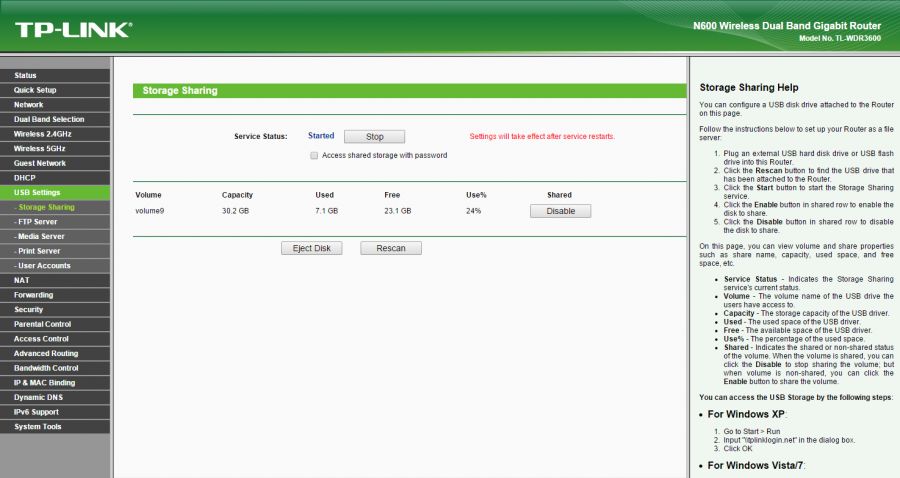
Task: Go to Quick Setup page
Action: tap(35, 90)
